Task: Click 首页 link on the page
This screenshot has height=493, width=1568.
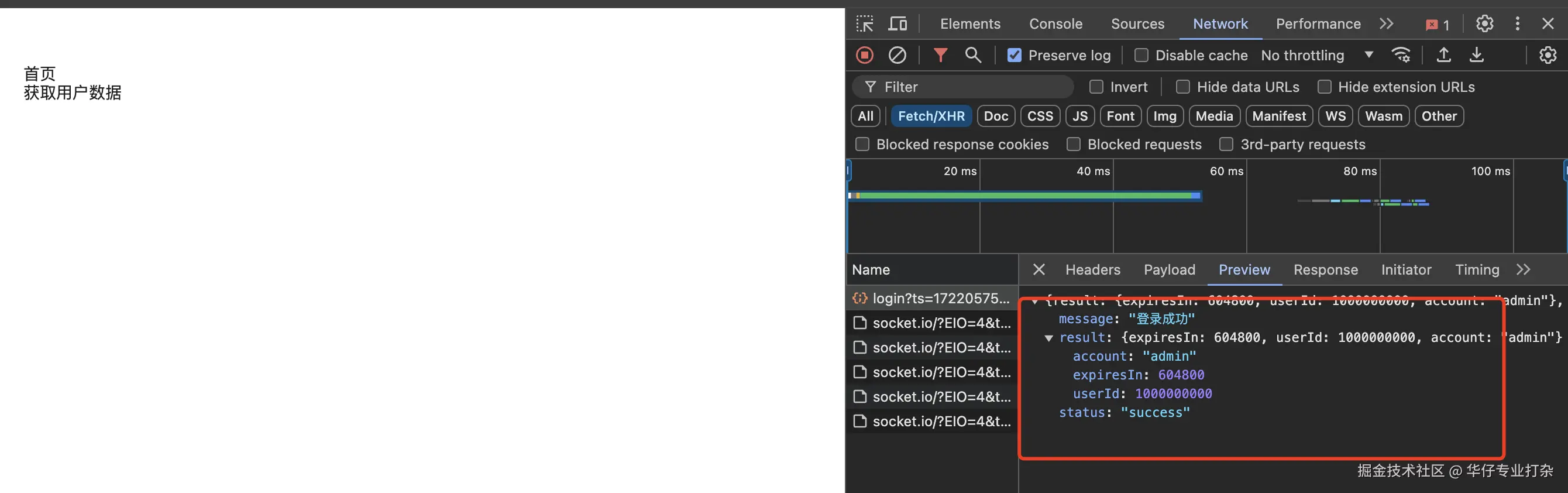Action: (40, 74)
